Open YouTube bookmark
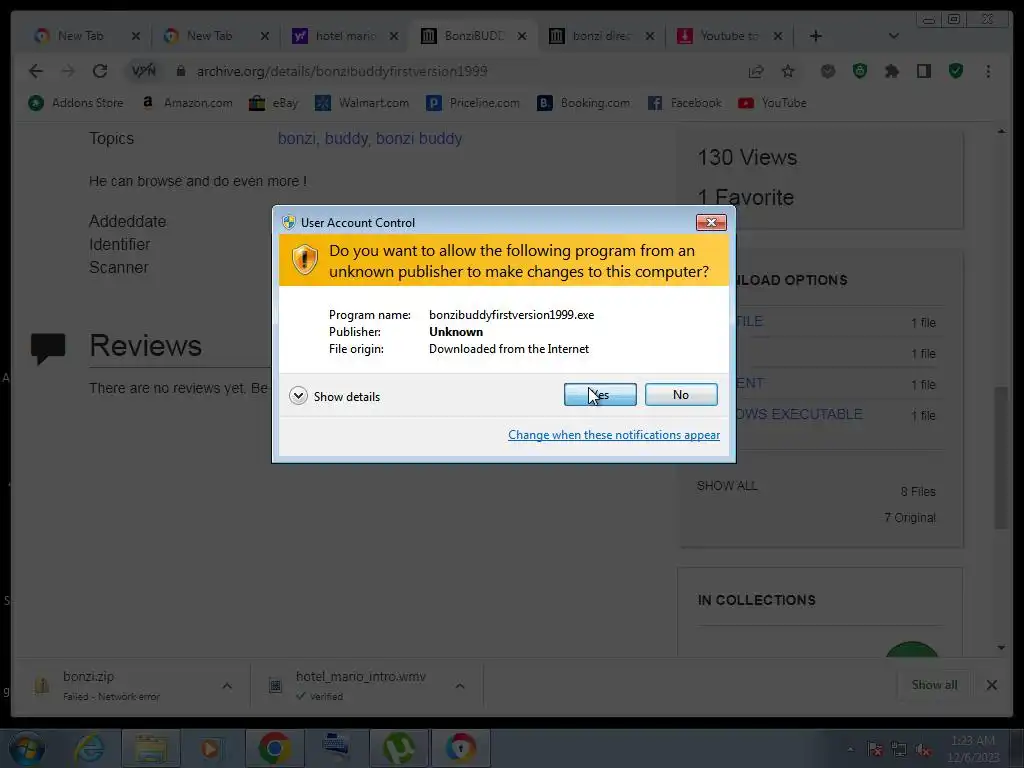Viewport: 1024px width, 768px height. tap(773, 103)
